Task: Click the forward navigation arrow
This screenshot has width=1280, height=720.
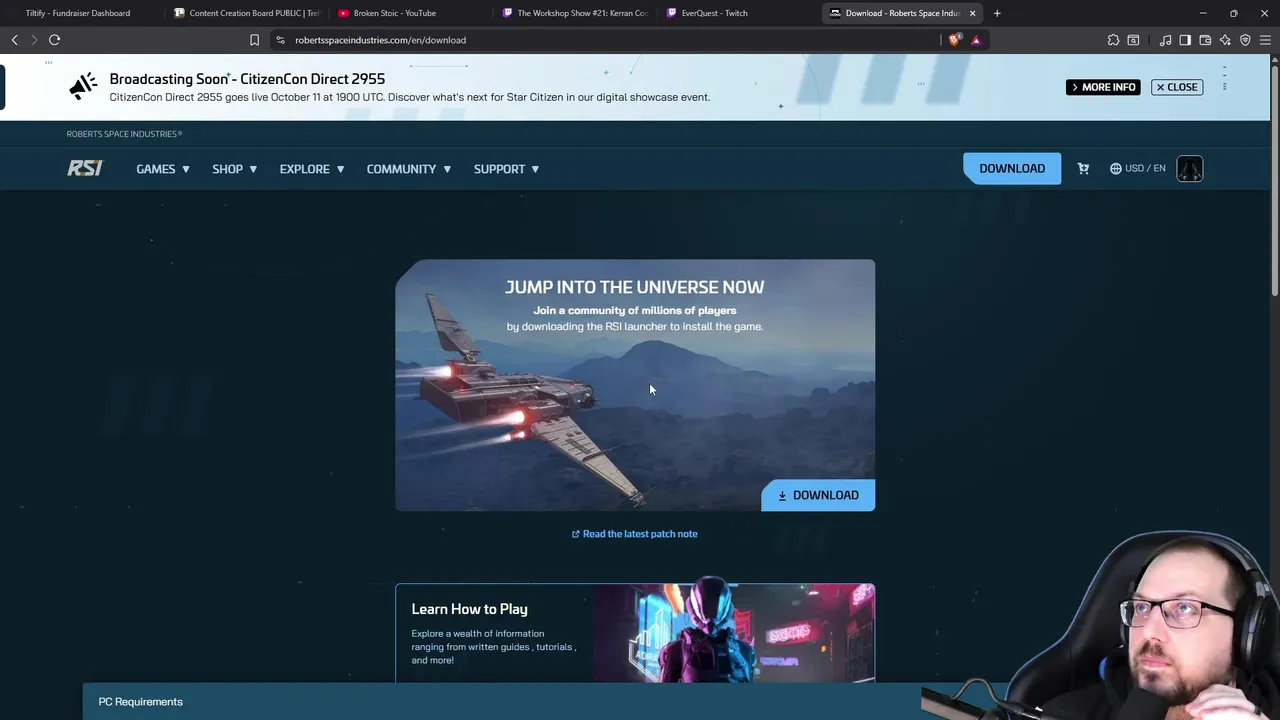Action: pos(33,40)
